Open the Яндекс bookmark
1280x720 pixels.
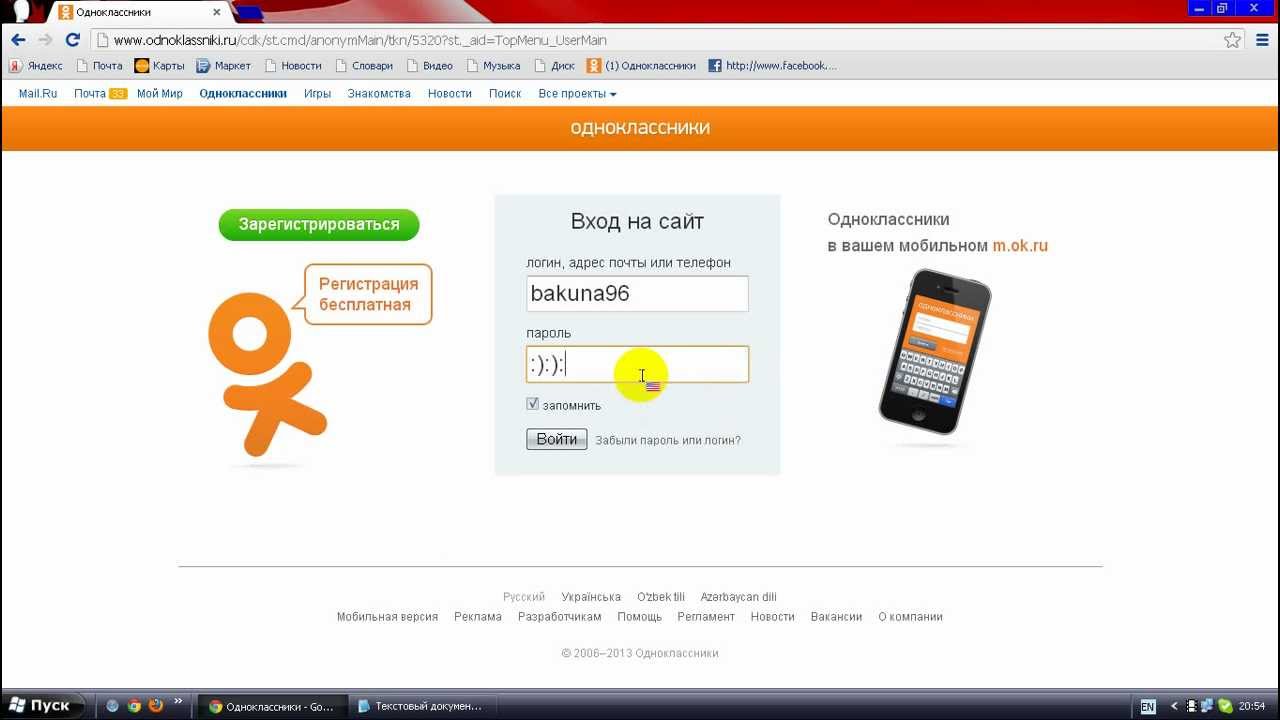coord(36,66)
